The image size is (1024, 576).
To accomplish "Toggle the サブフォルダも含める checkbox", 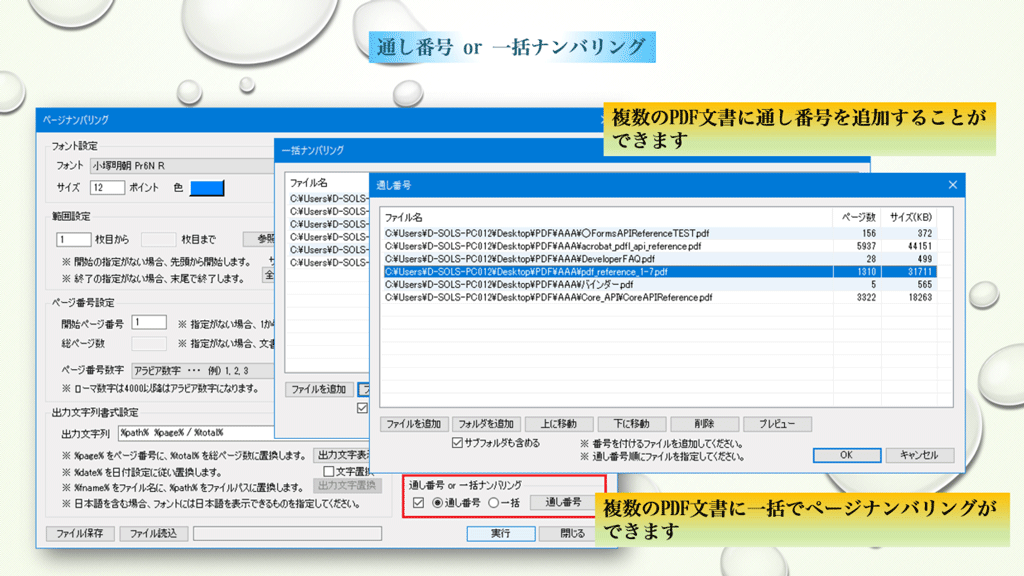I will (x=458, y=442).
